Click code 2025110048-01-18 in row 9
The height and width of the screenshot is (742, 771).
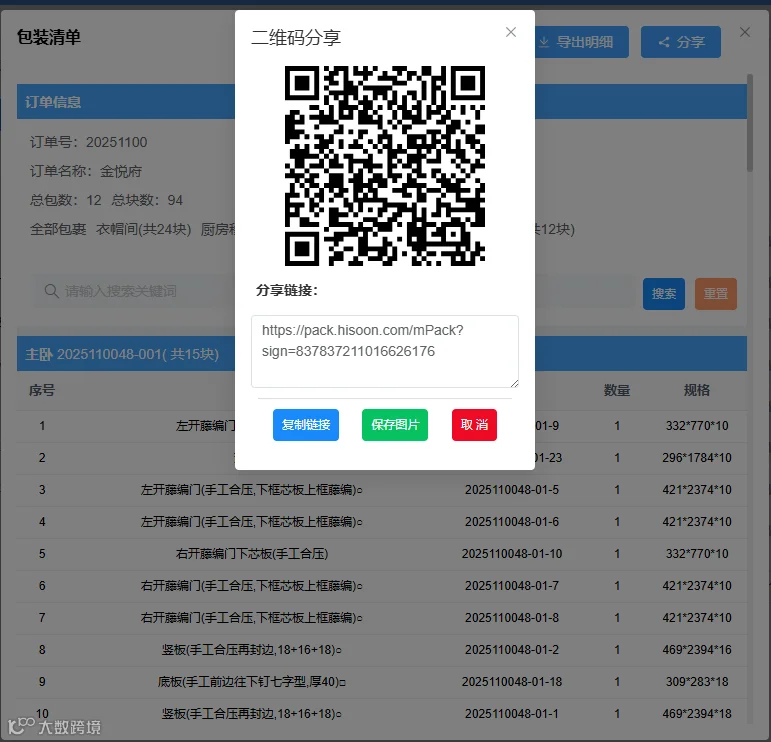pos(512,682)
